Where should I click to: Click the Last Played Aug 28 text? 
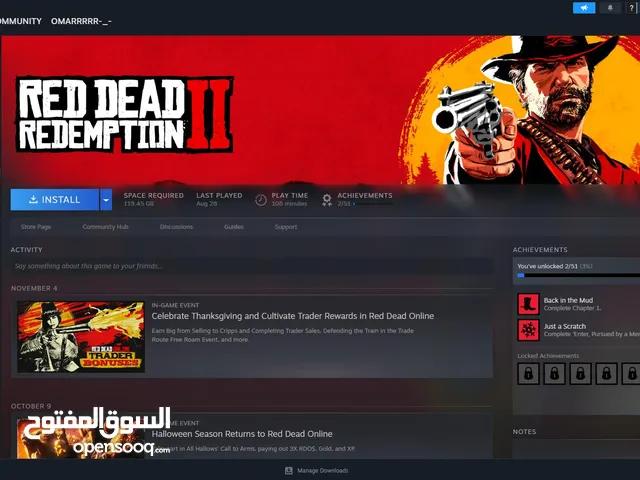click(x=207, y=204)
